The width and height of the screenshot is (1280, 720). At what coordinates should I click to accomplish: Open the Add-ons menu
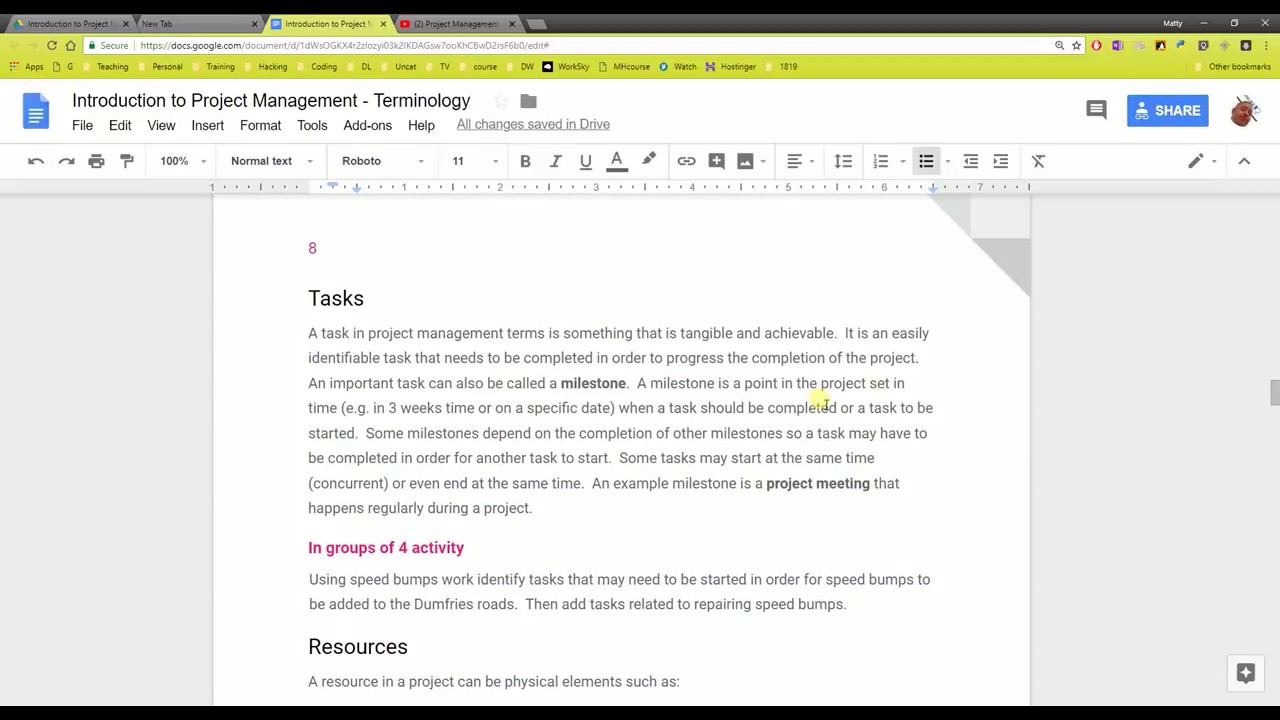367,125
